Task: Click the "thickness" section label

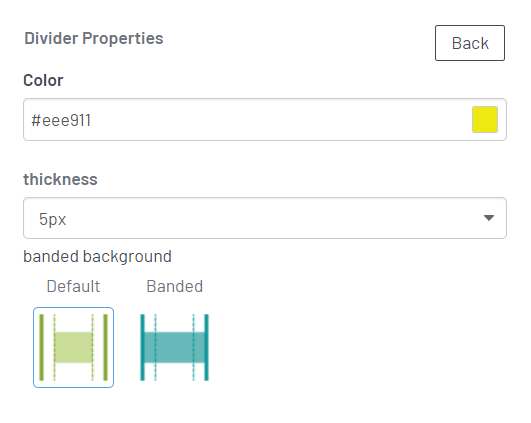Action: [60, 179]
